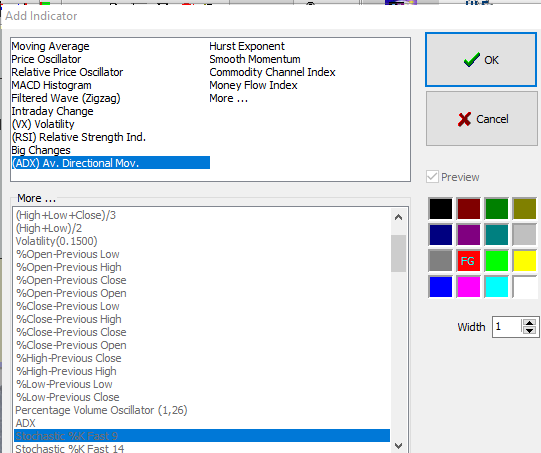Viewport: 541px width, 453px height.
Task: Select Stochastic %K Fast 14 item
Action: coord(70,449)
